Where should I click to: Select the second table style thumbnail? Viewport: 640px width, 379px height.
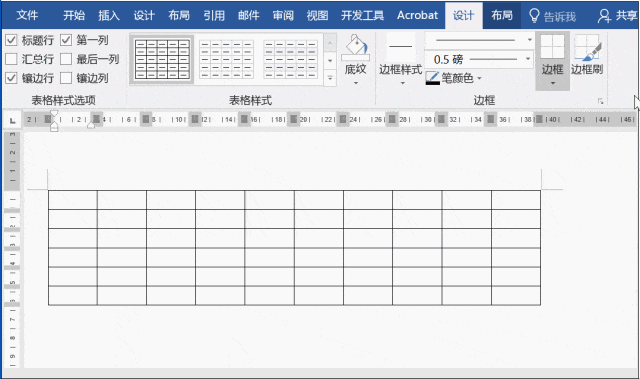tap(226, 59)
